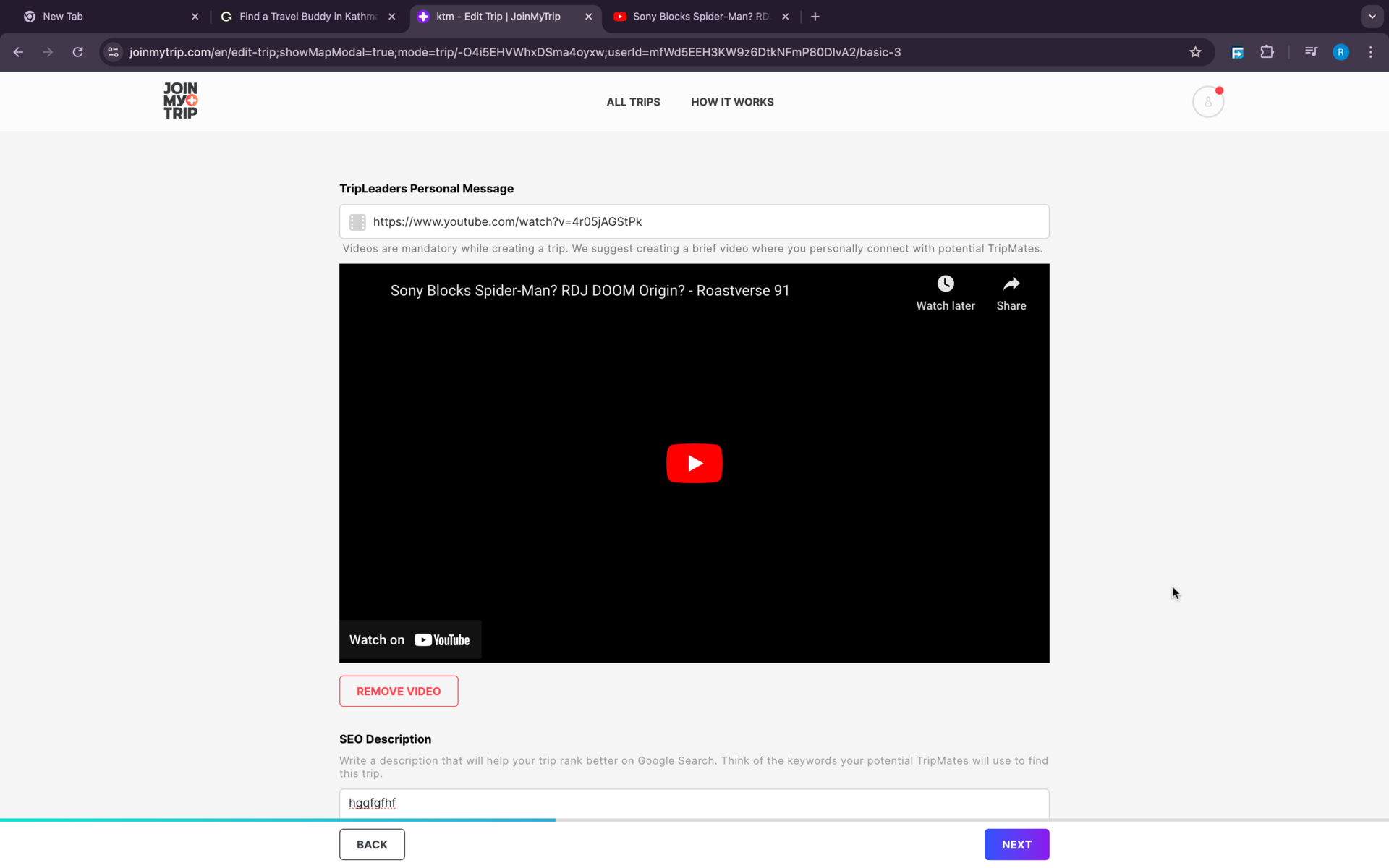View site information icon in address bar
Viewport: 1389px width, 868px height.
point(113,52)
